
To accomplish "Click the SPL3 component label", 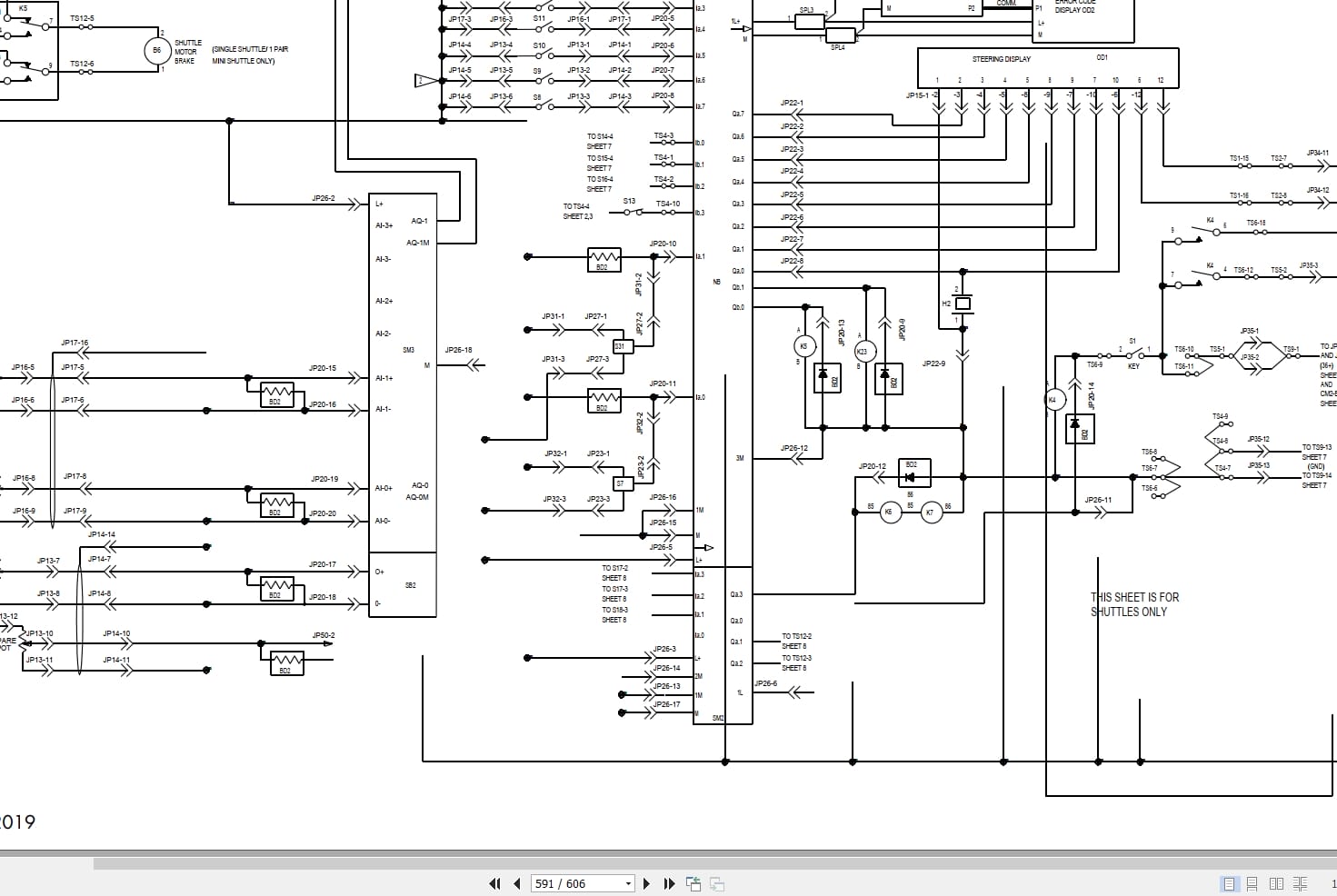I will click(x=806, y=11).
